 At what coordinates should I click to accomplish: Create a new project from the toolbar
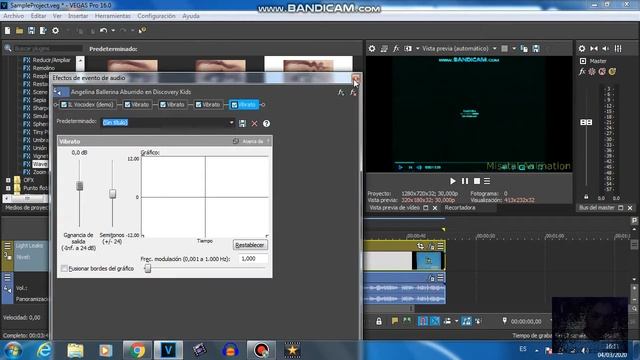[x=7, y=31]
